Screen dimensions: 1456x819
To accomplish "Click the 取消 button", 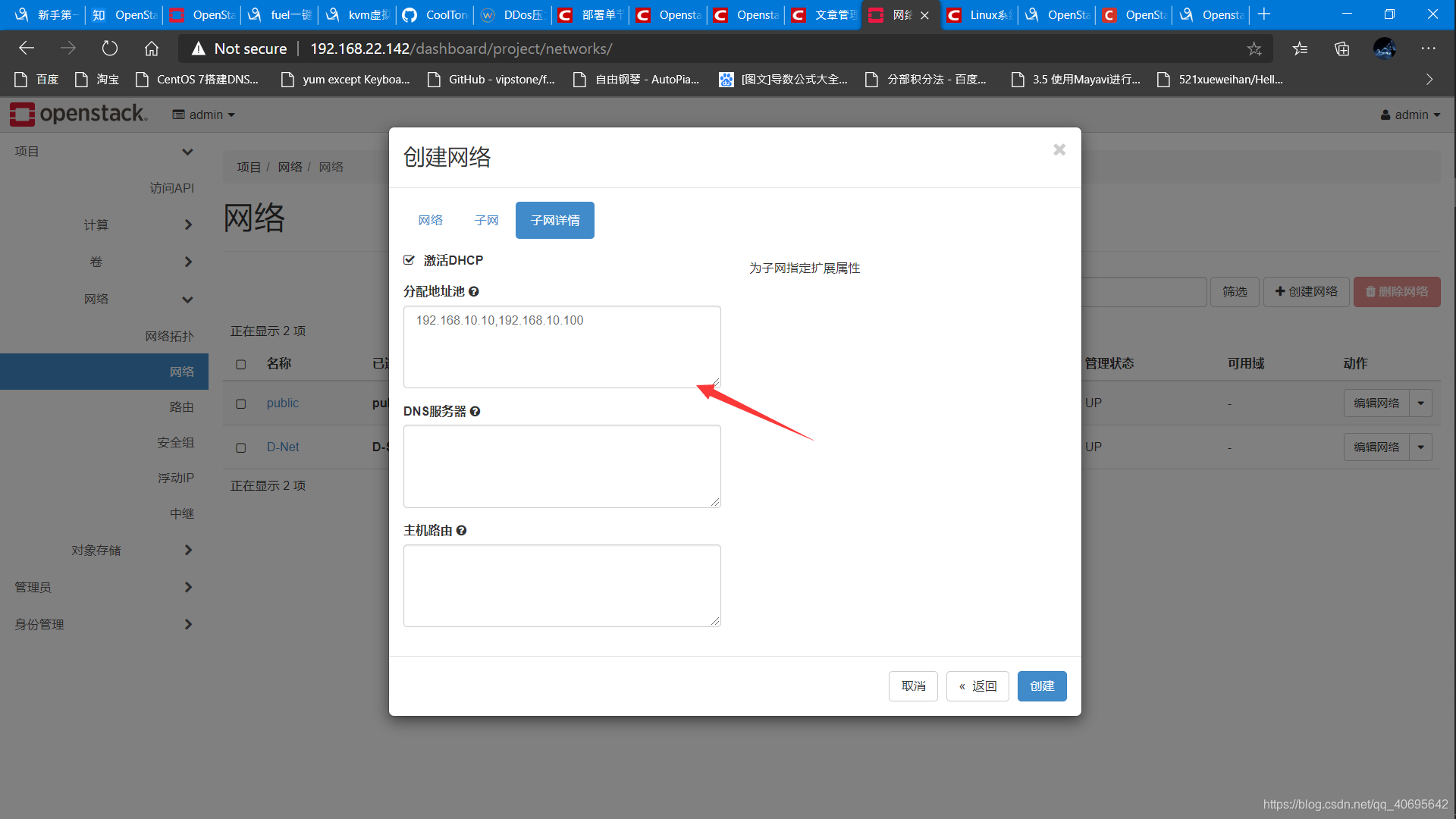I will point(913,686).
